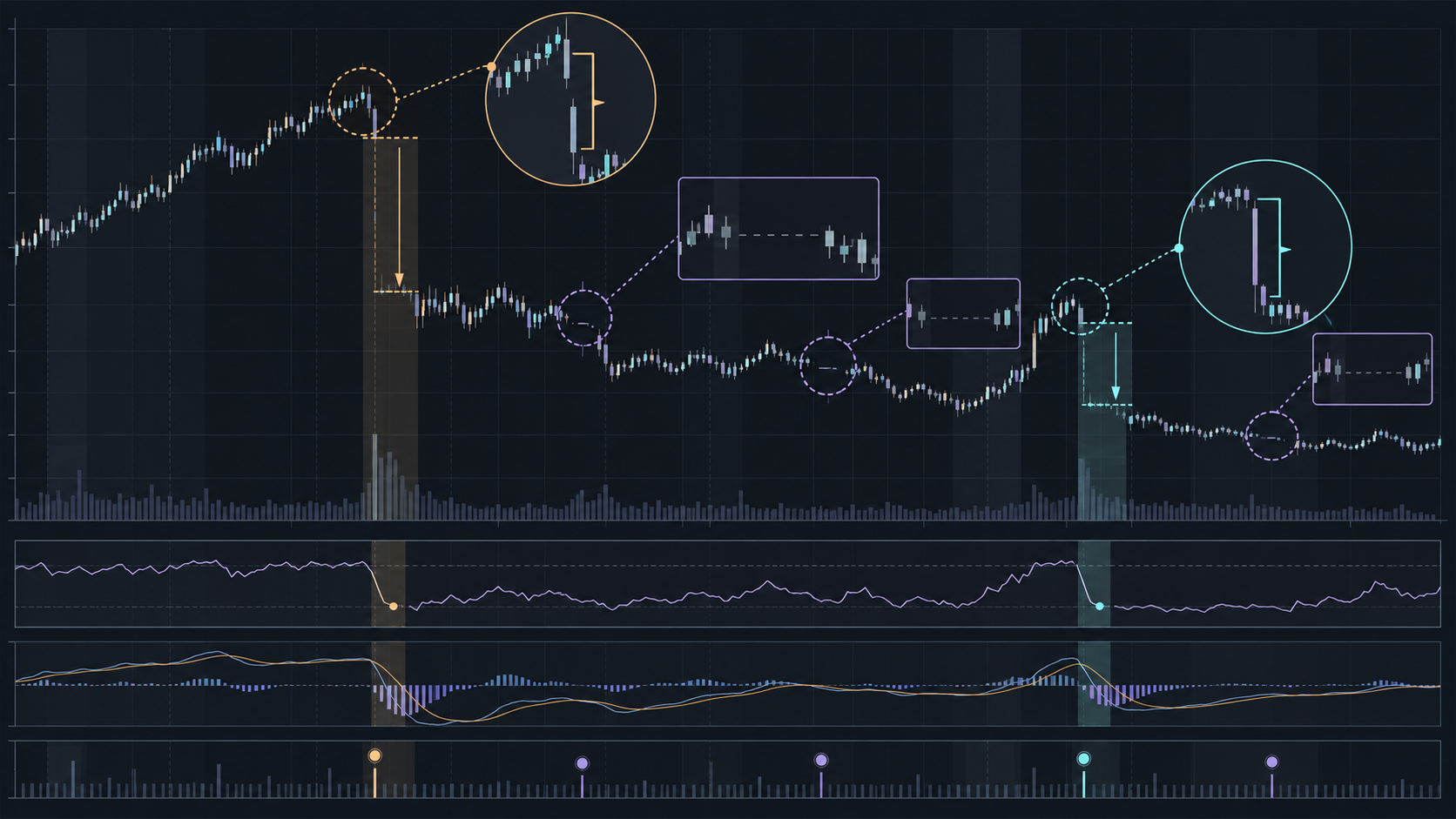Open the cyan circular magnified candlestick inset

pyautogui.click(x=1265, y=246)
